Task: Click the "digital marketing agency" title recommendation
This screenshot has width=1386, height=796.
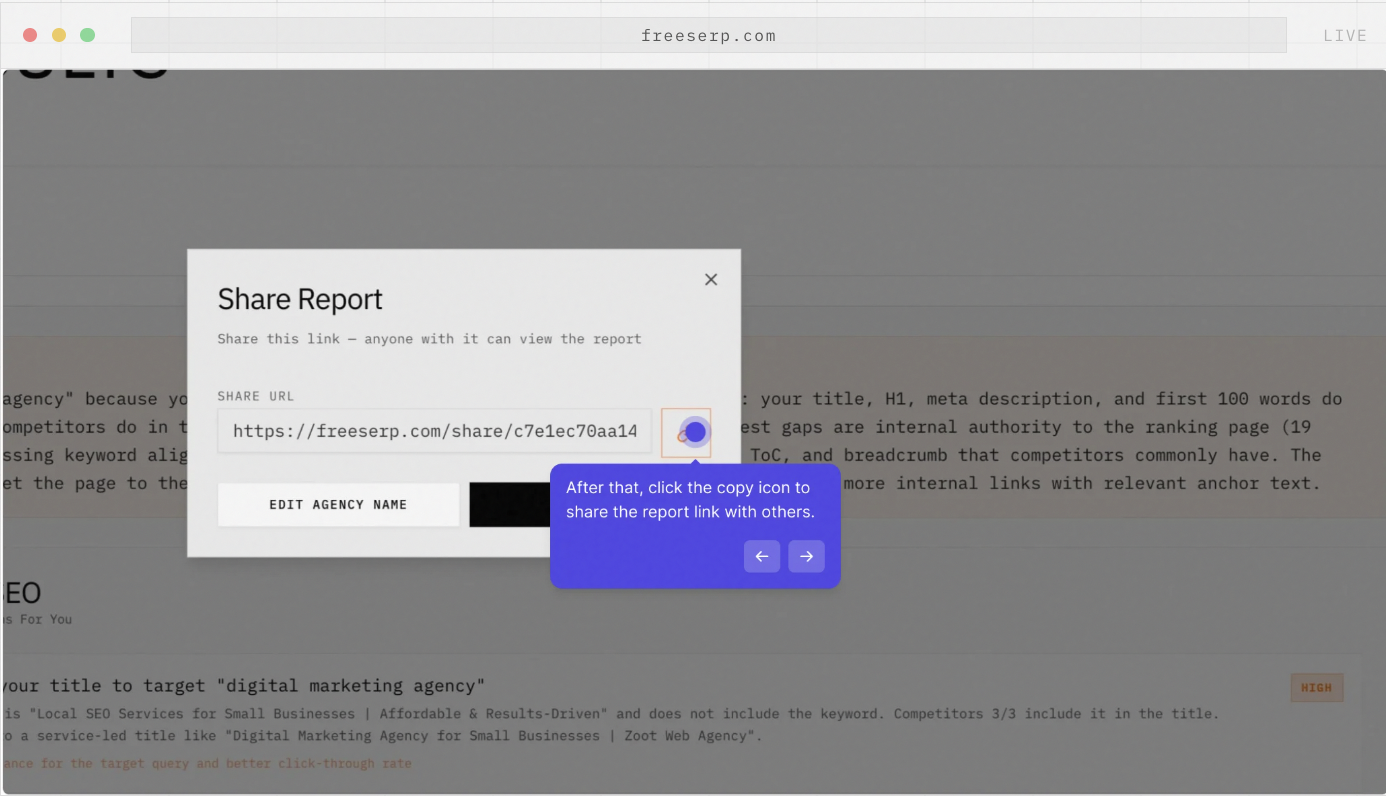Action: coord(244,686)
